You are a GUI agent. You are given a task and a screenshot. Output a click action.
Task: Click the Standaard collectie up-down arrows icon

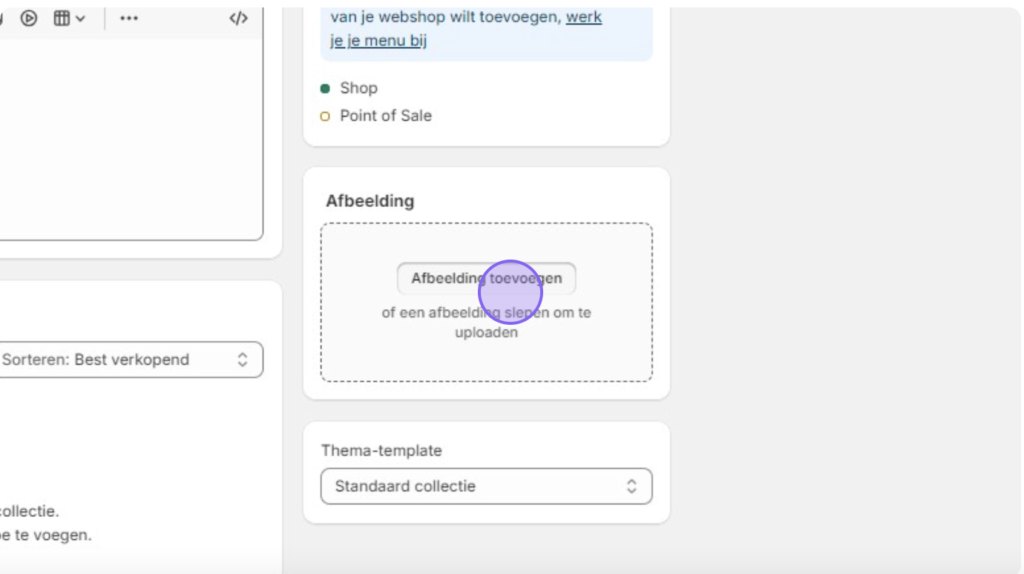(x=631, y=486)
